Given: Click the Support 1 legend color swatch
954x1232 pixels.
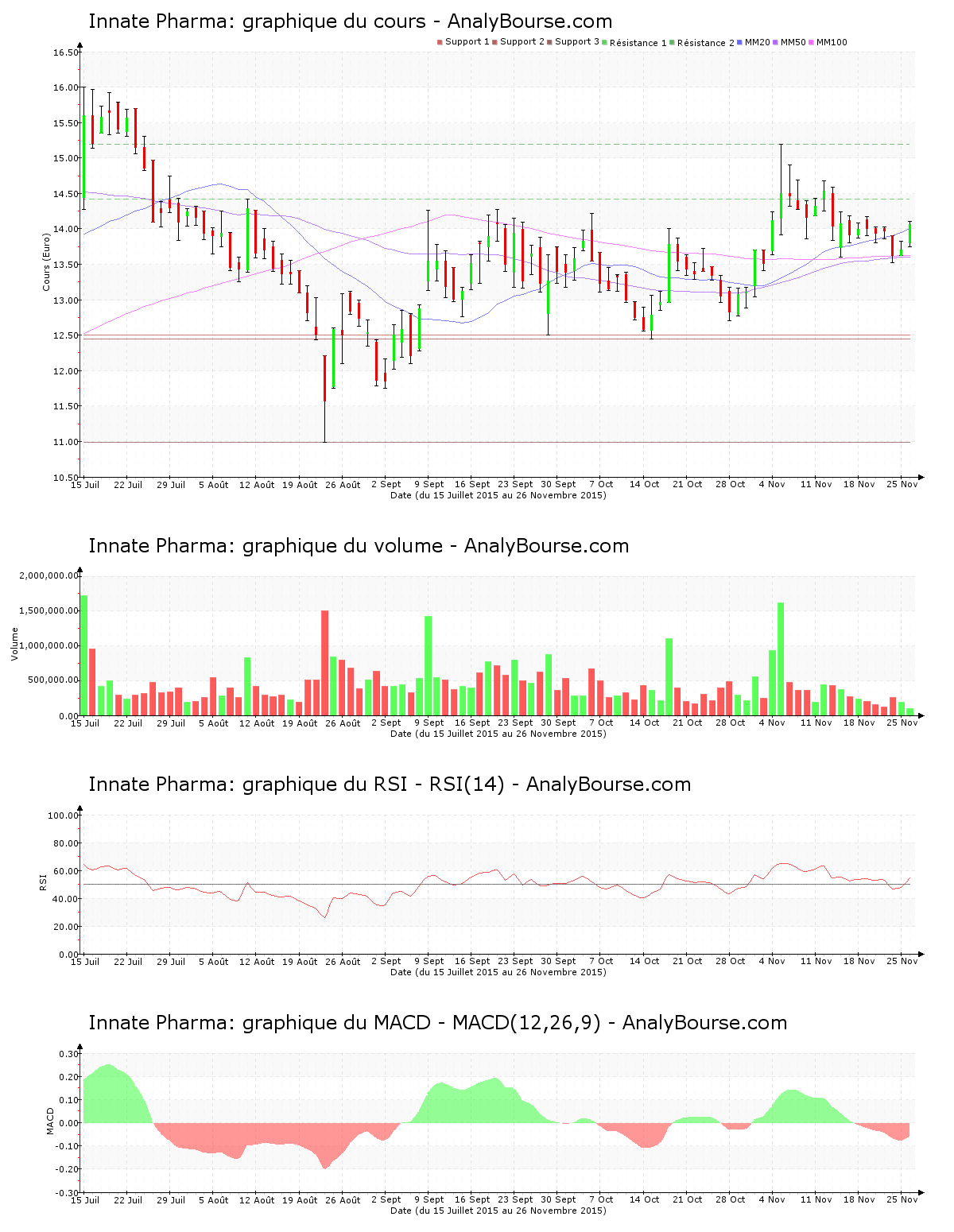Looking at the screenshot, I should tap(440, 42).
